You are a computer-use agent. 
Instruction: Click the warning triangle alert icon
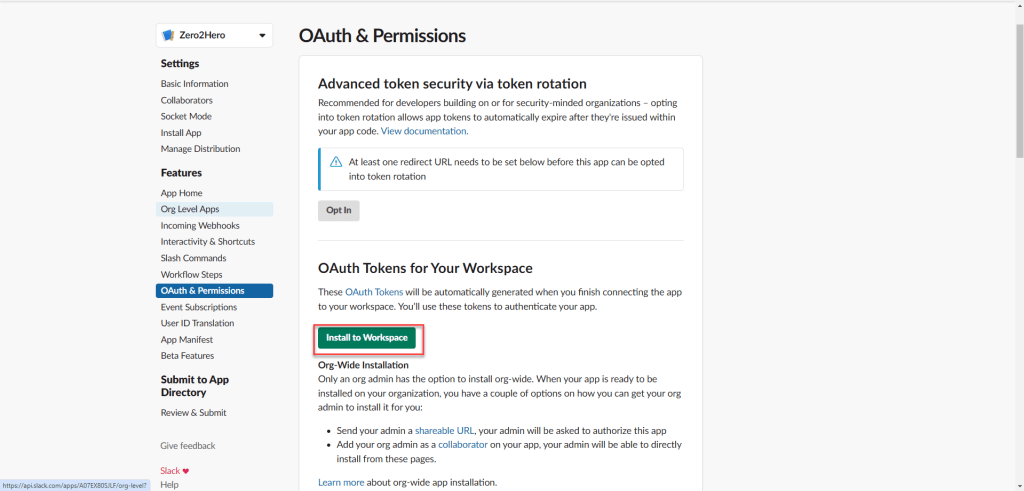[x=336, y=161]
